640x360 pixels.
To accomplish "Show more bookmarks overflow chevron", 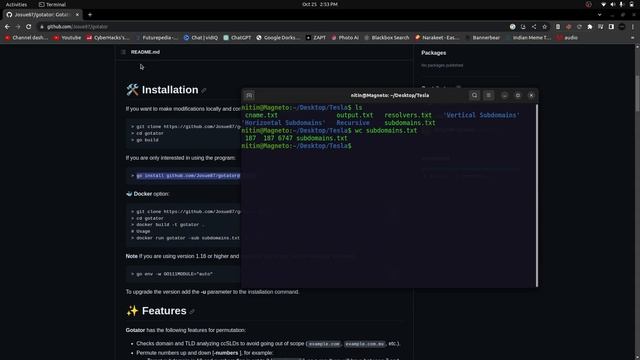I will pos(633,38).
